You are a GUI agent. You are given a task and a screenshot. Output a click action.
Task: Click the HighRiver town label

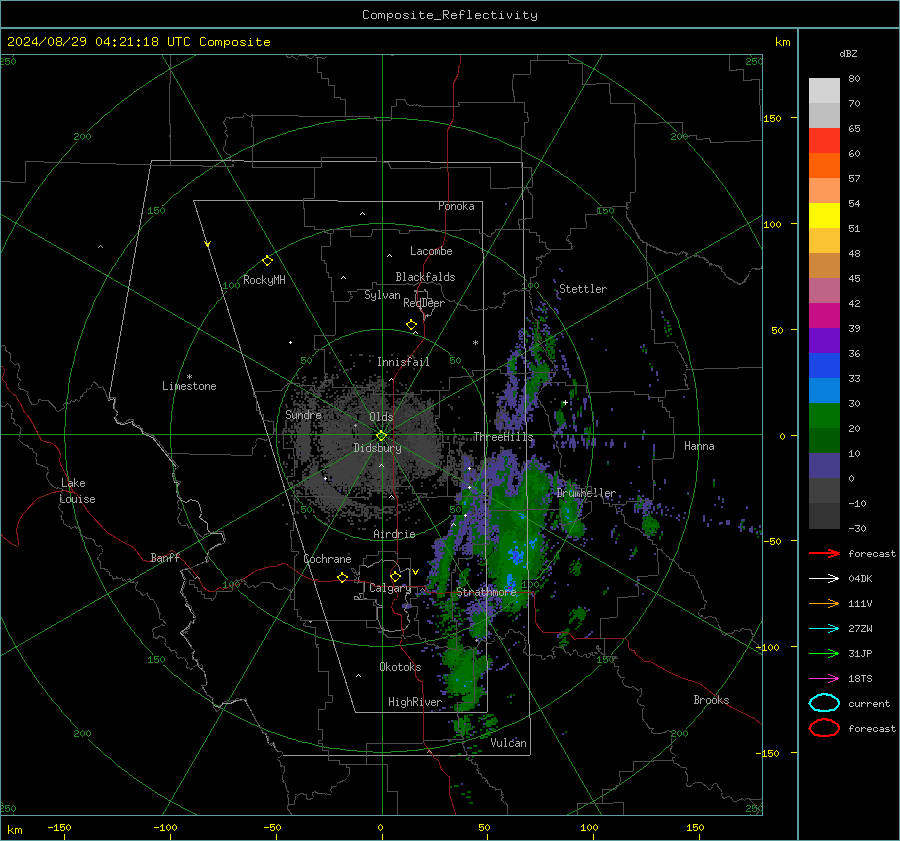click(x=415, y=702)
